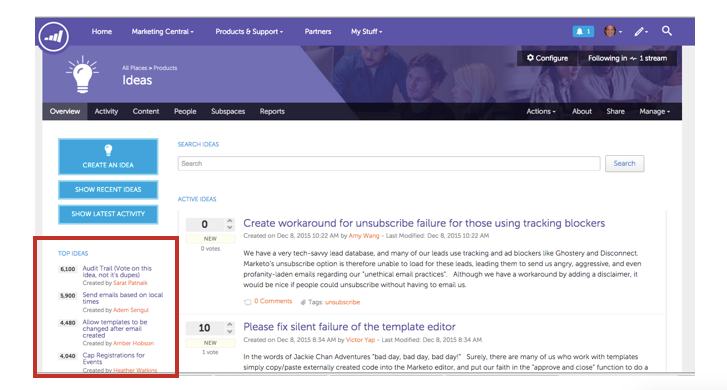The image size is (727, 390).
Task: Click the 0 Comments link
Action: 273,301
